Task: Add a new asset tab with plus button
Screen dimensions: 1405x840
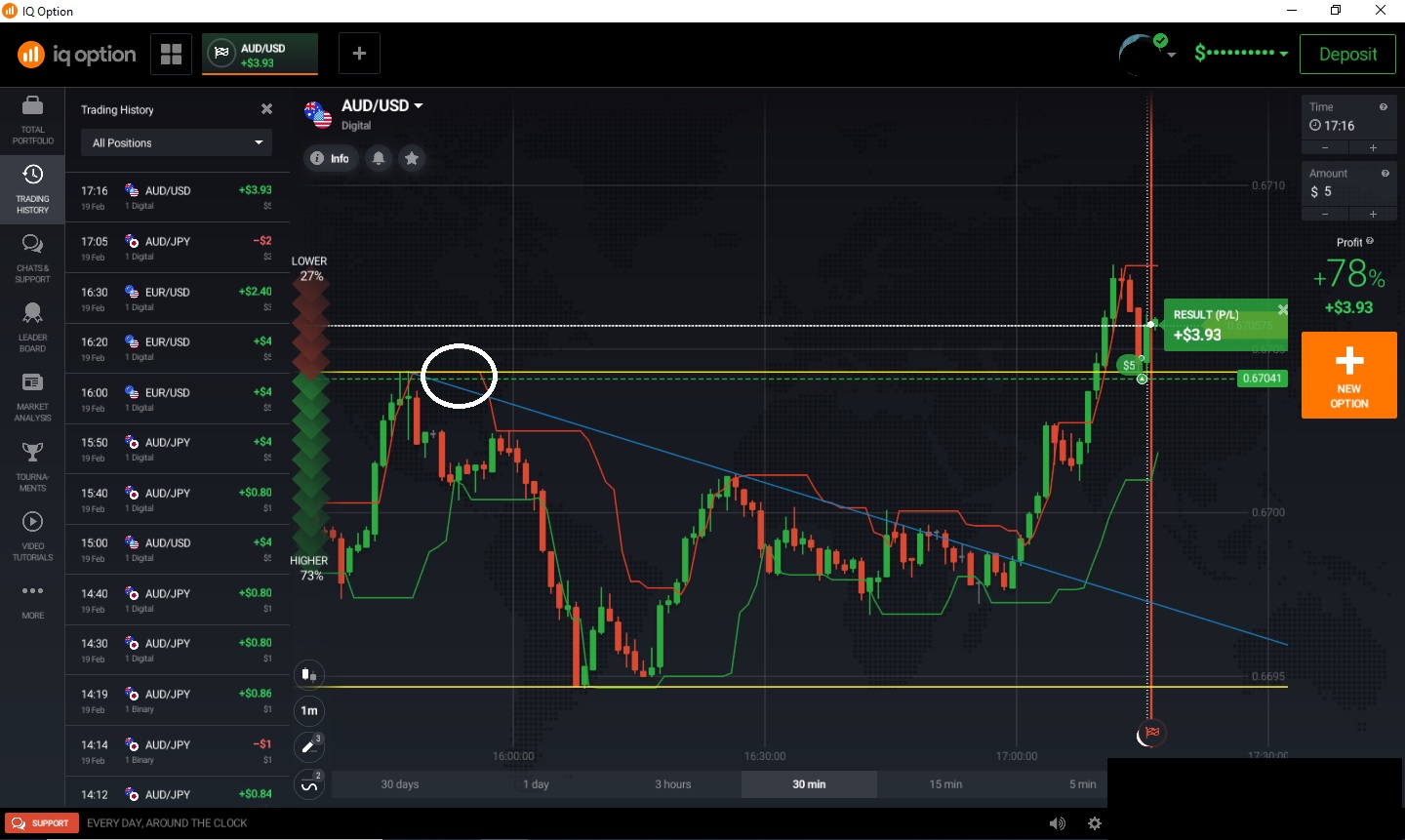Action: pos(359,54)
